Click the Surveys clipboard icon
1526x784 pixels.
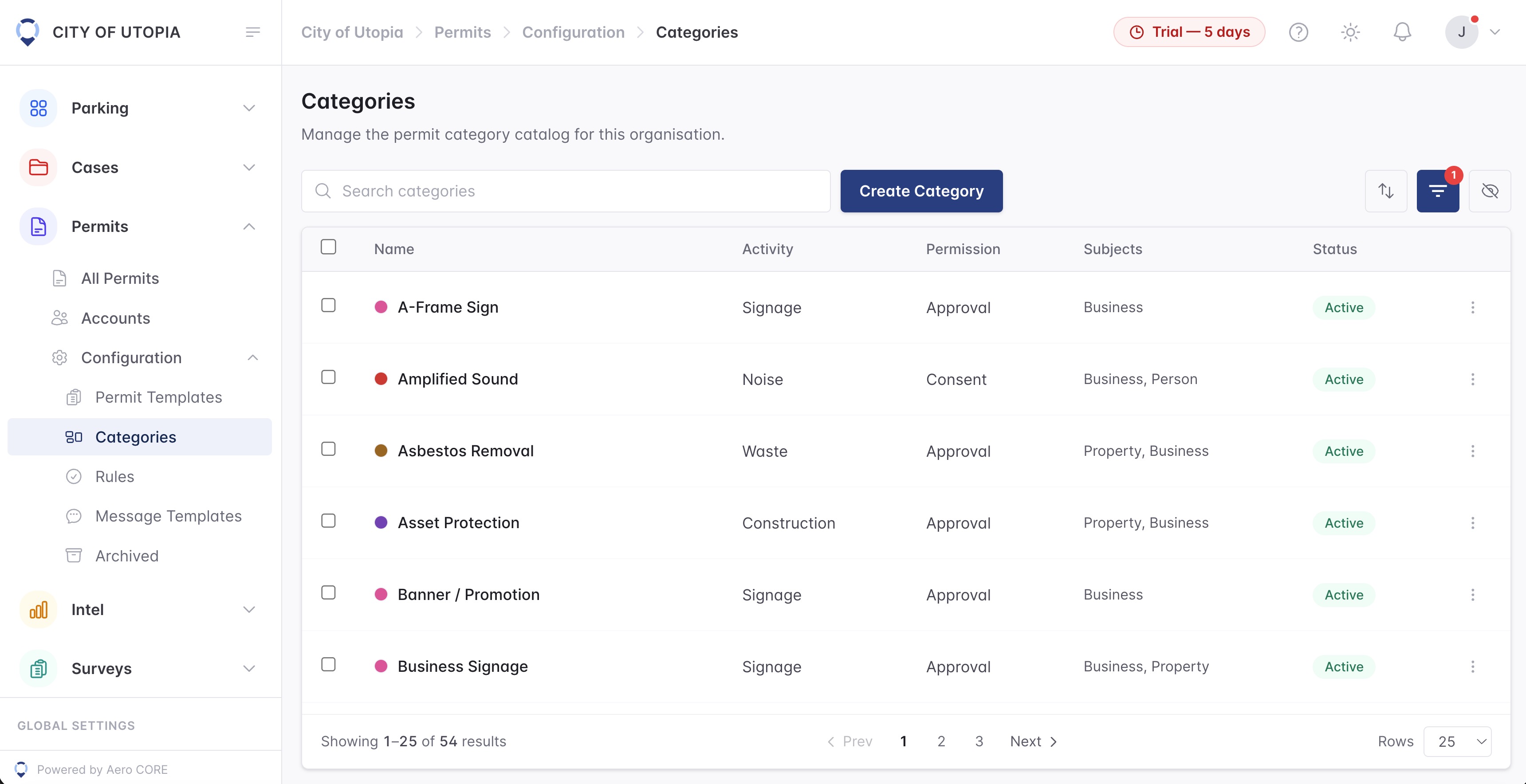(39, 669)
